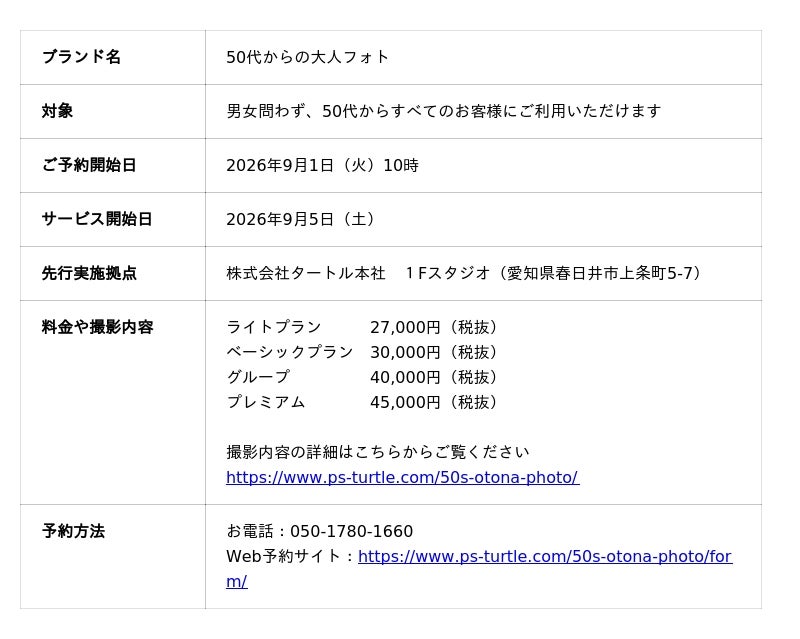This screenshot has height=639, width=800.
Task: Open the Web予約サイト form link
Action: (x=545, y=556)
